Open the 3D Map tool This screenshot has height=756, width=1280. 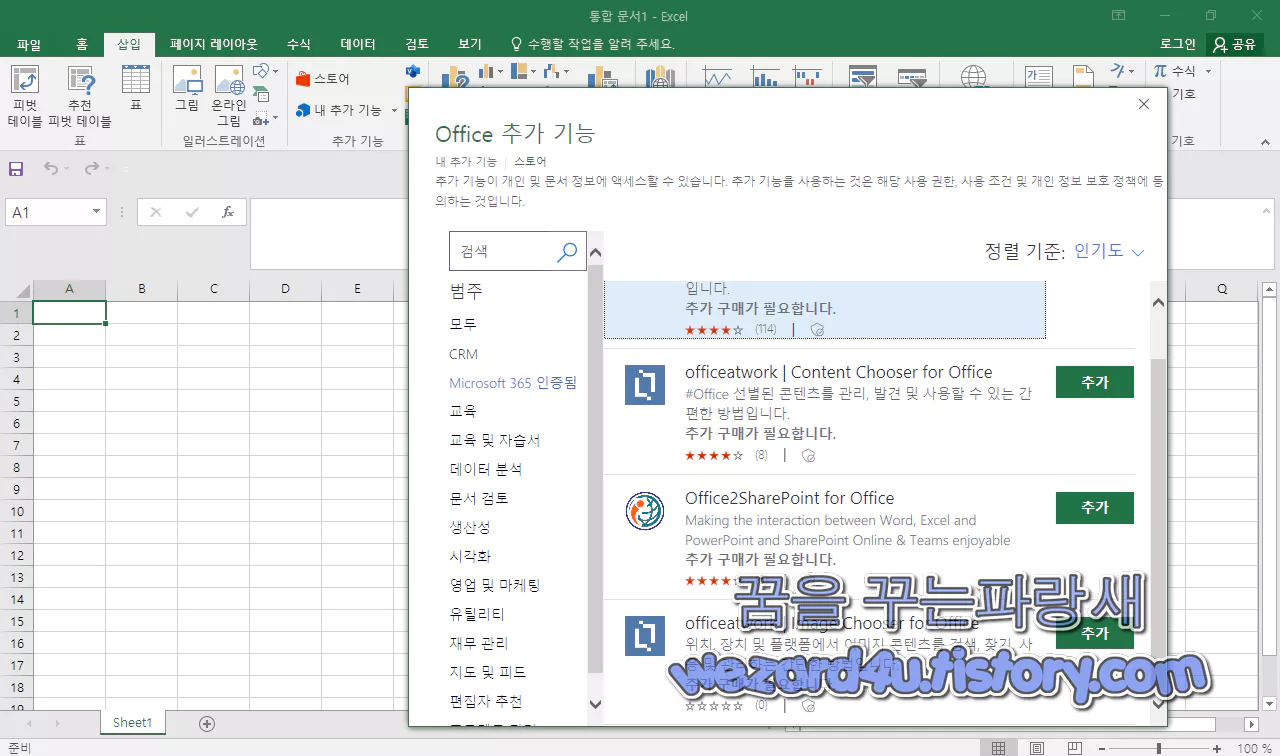coord(660,76)
